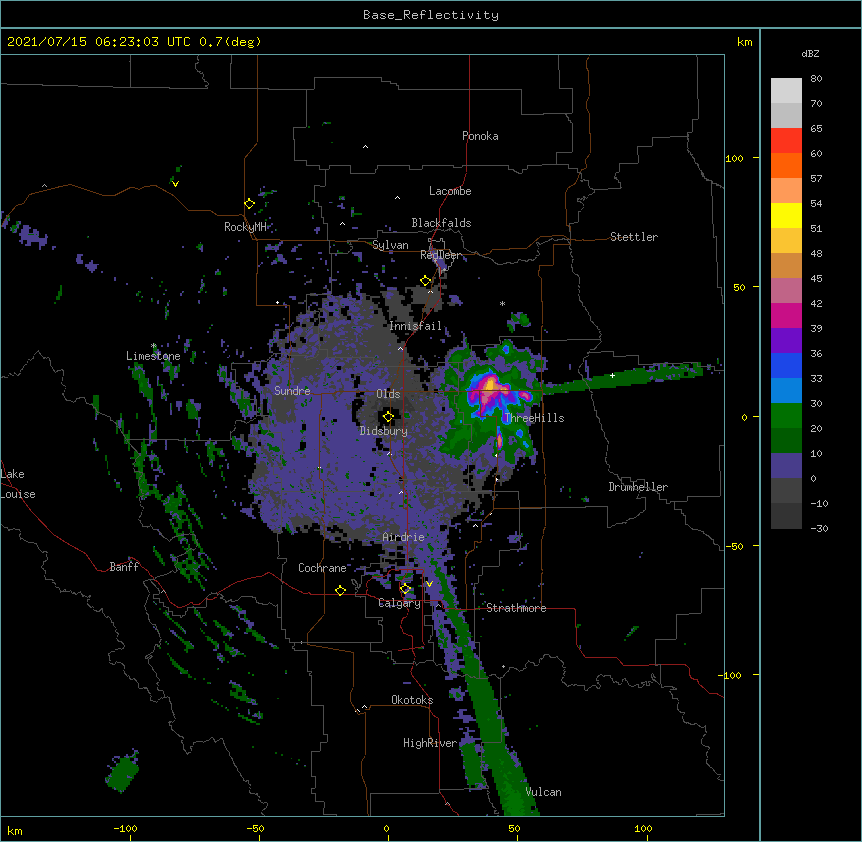The height and width of the screenshot is (842, 862).
Task: Click the yellow diamond marker south of RedDeer
Action: click(x=425, y=281)
